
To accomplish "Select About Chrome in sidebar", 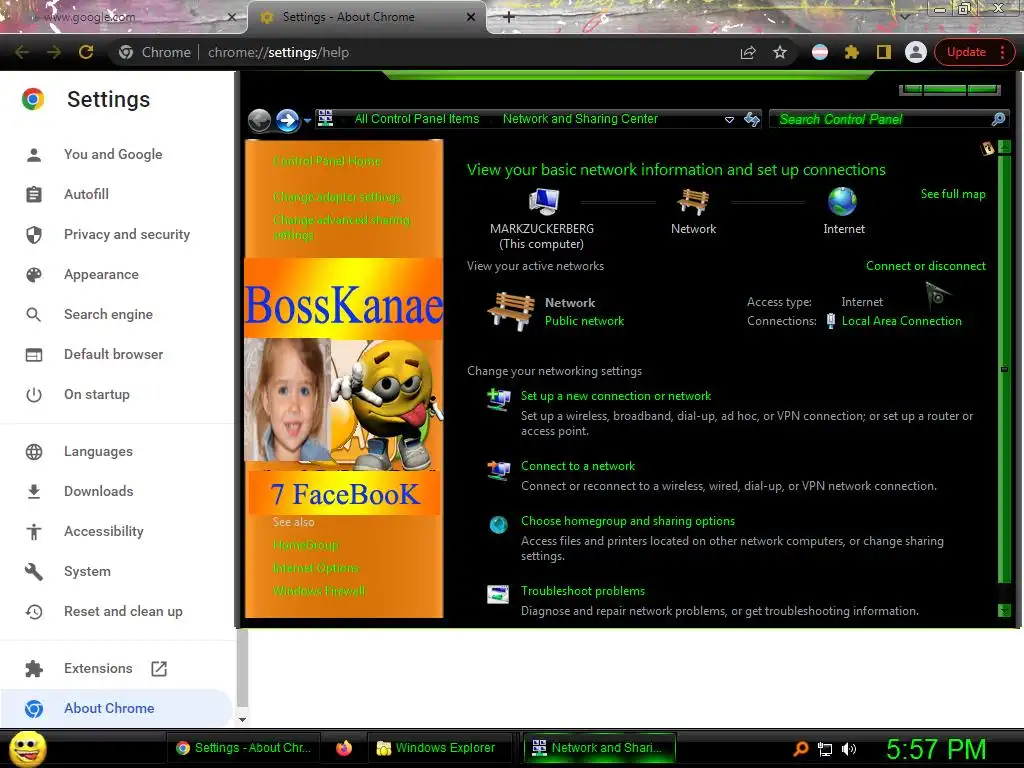I will (x=109, y=709).
